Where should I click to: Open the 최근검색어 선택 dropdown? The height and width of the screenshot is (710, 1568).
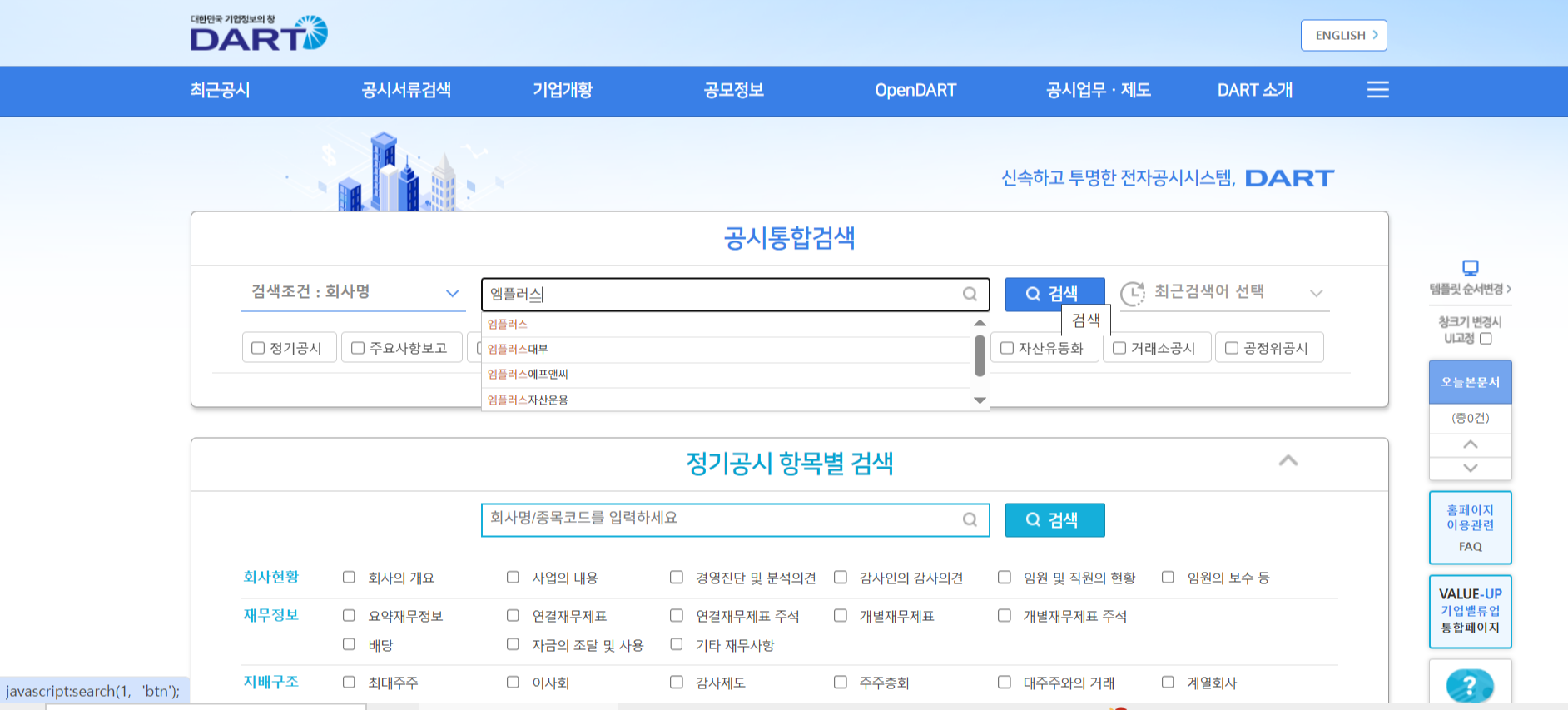(1225, 293)
